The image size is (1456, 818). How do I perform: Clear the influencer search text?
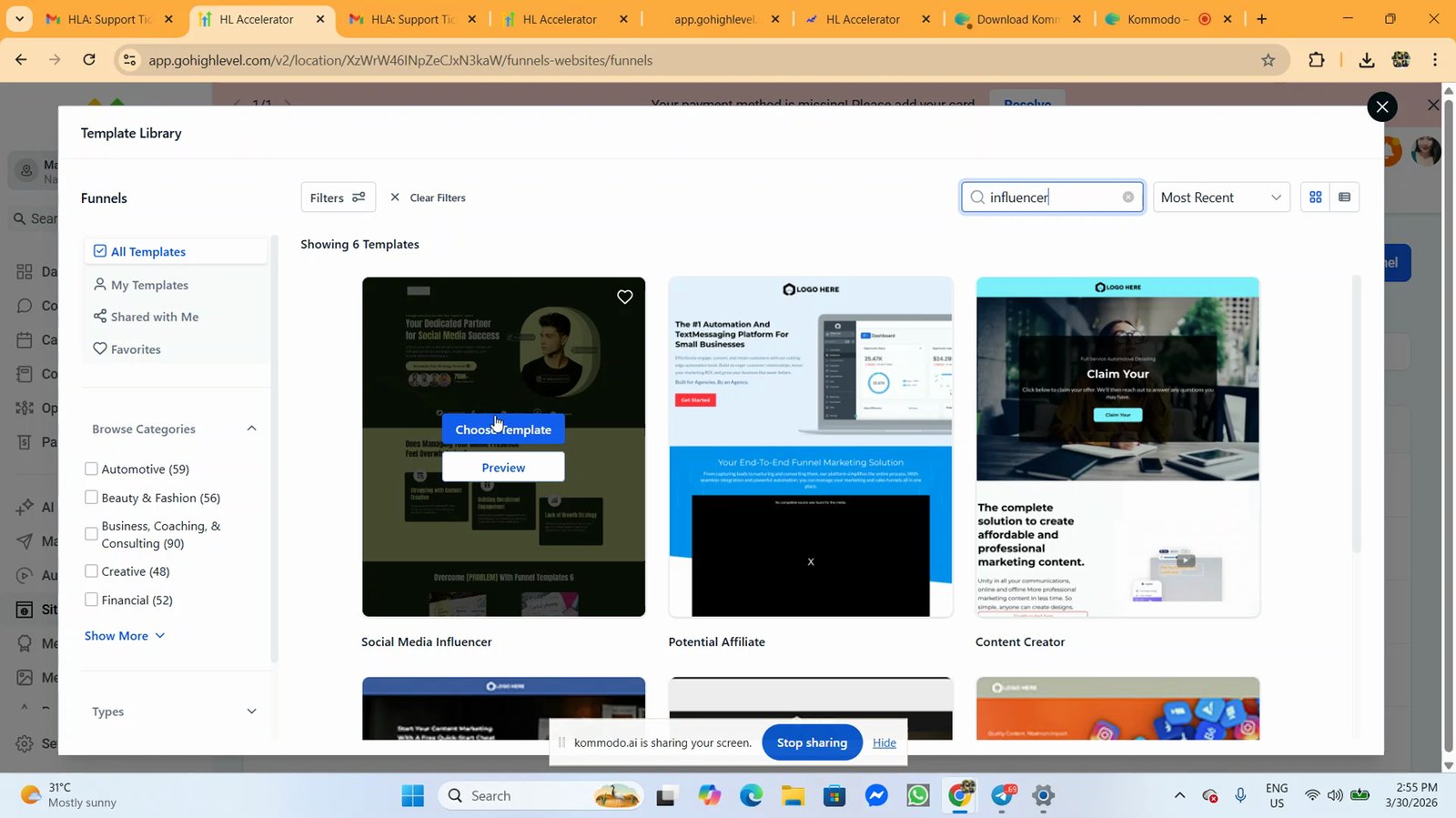pos(1127,197)
